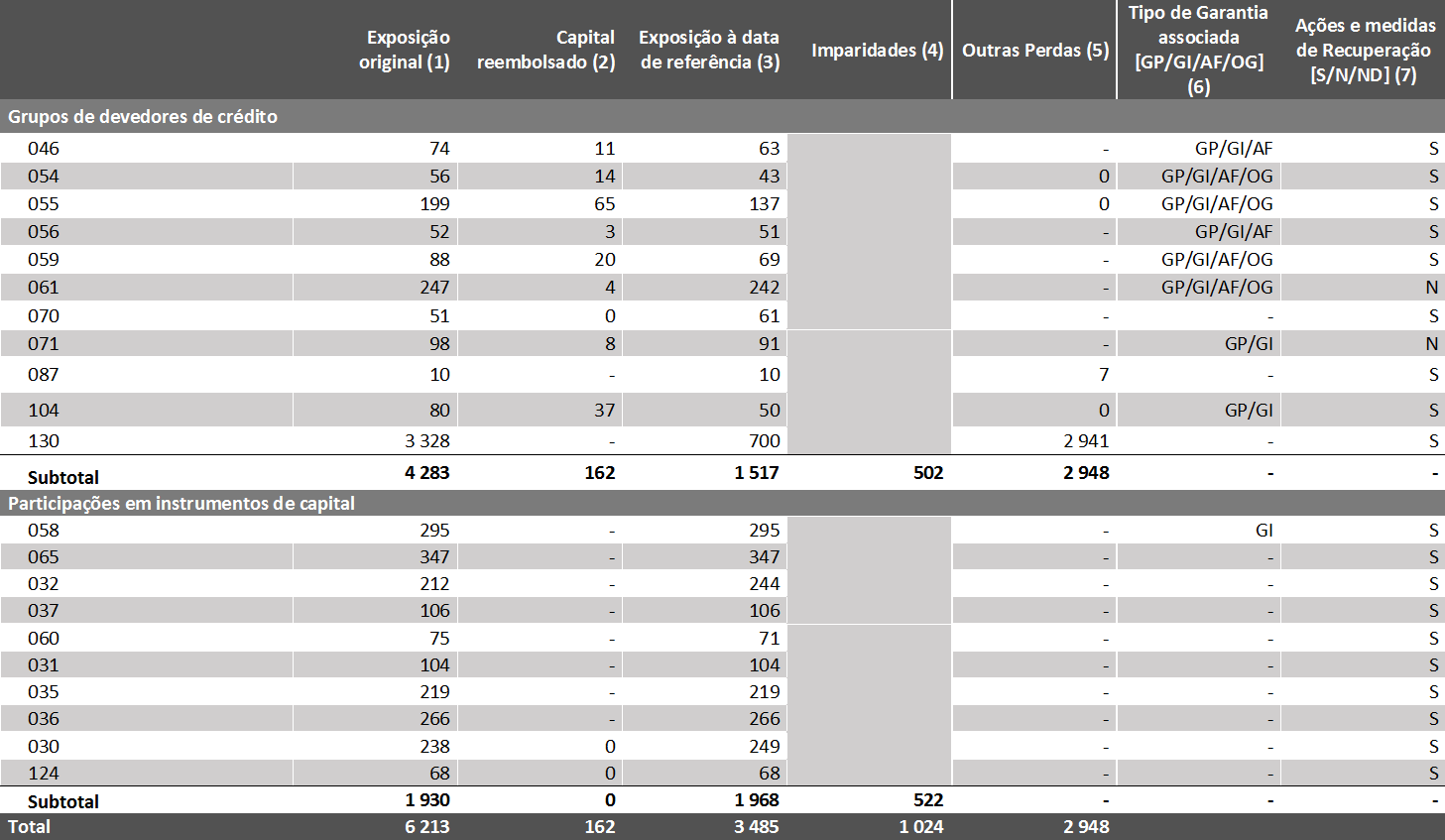
Task: Select row label 059
Action: coord(44,259)
